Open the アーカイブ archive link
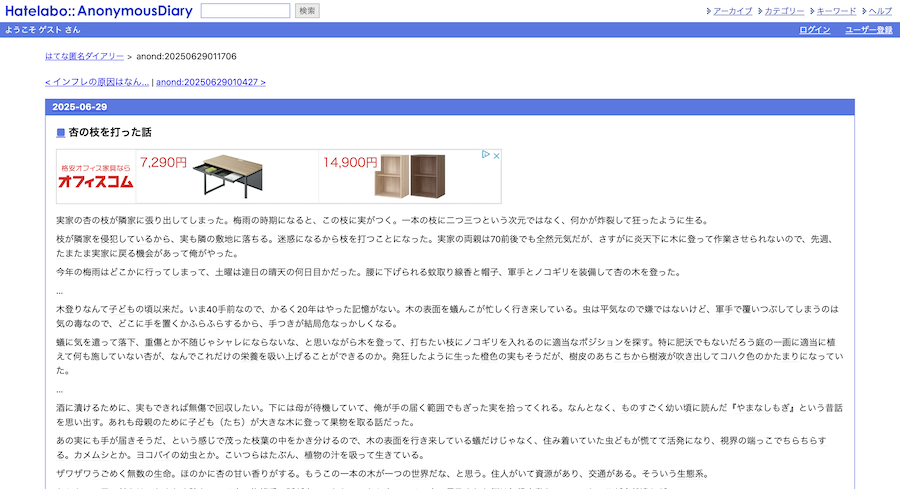The width and height of the screenshot is (900, 489). pyautogui.click(x=732, y=11)
